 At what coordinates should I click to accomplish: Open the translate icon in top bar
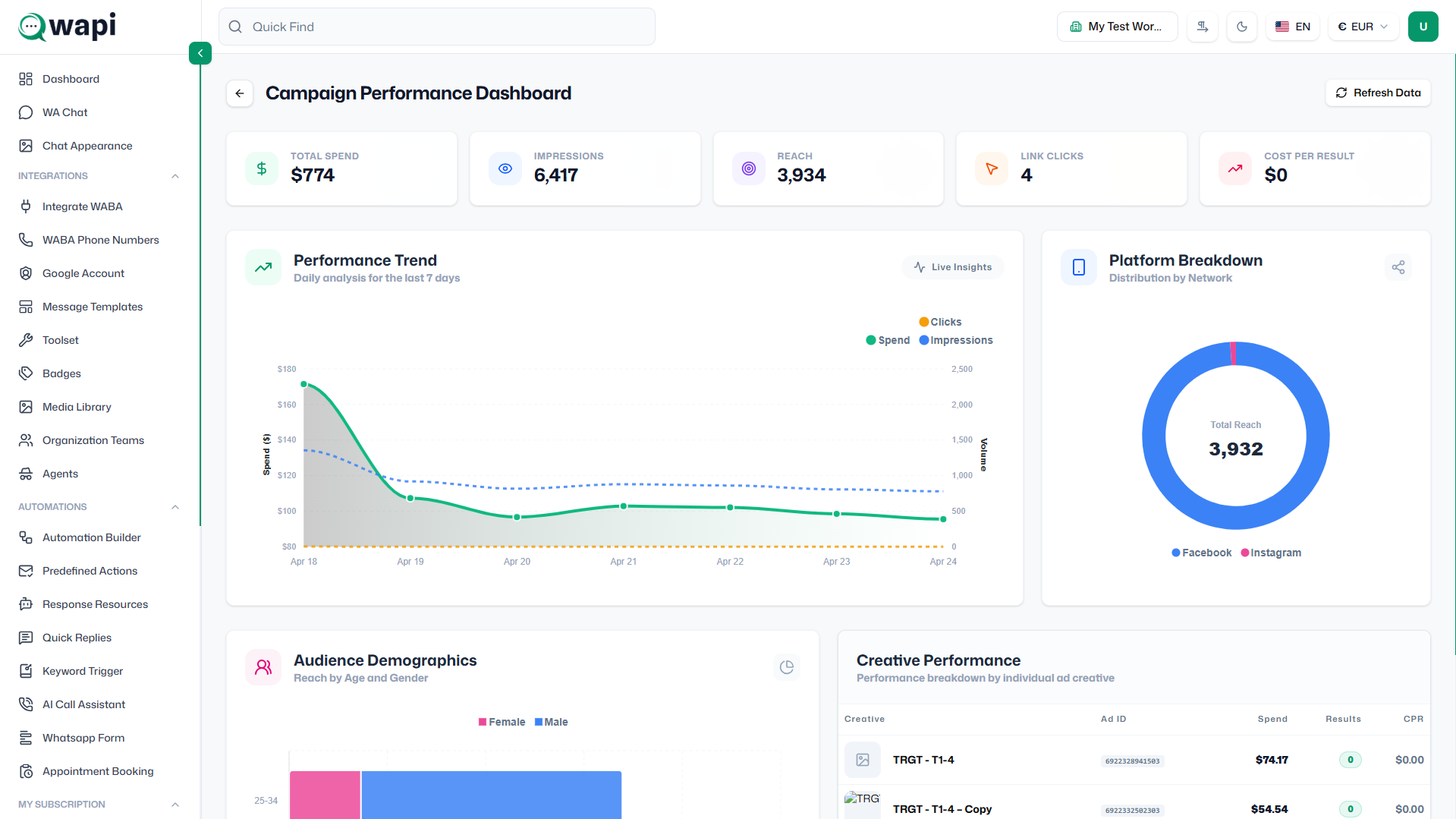1203,27
